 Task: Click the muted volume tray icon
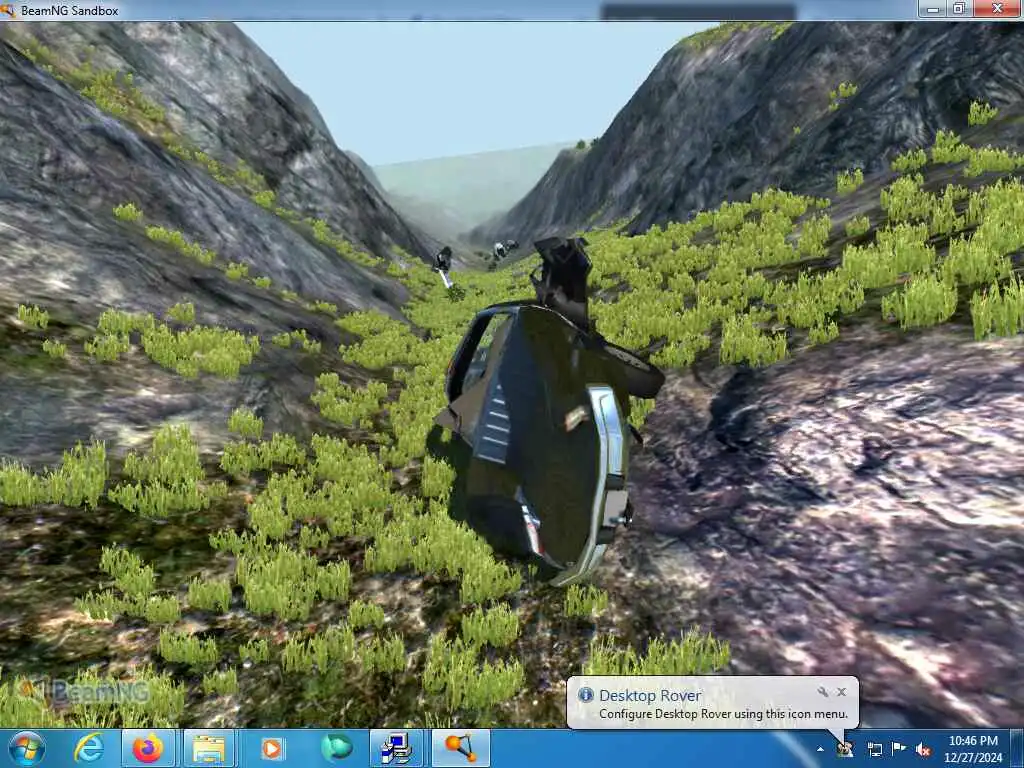pos(923,750)
